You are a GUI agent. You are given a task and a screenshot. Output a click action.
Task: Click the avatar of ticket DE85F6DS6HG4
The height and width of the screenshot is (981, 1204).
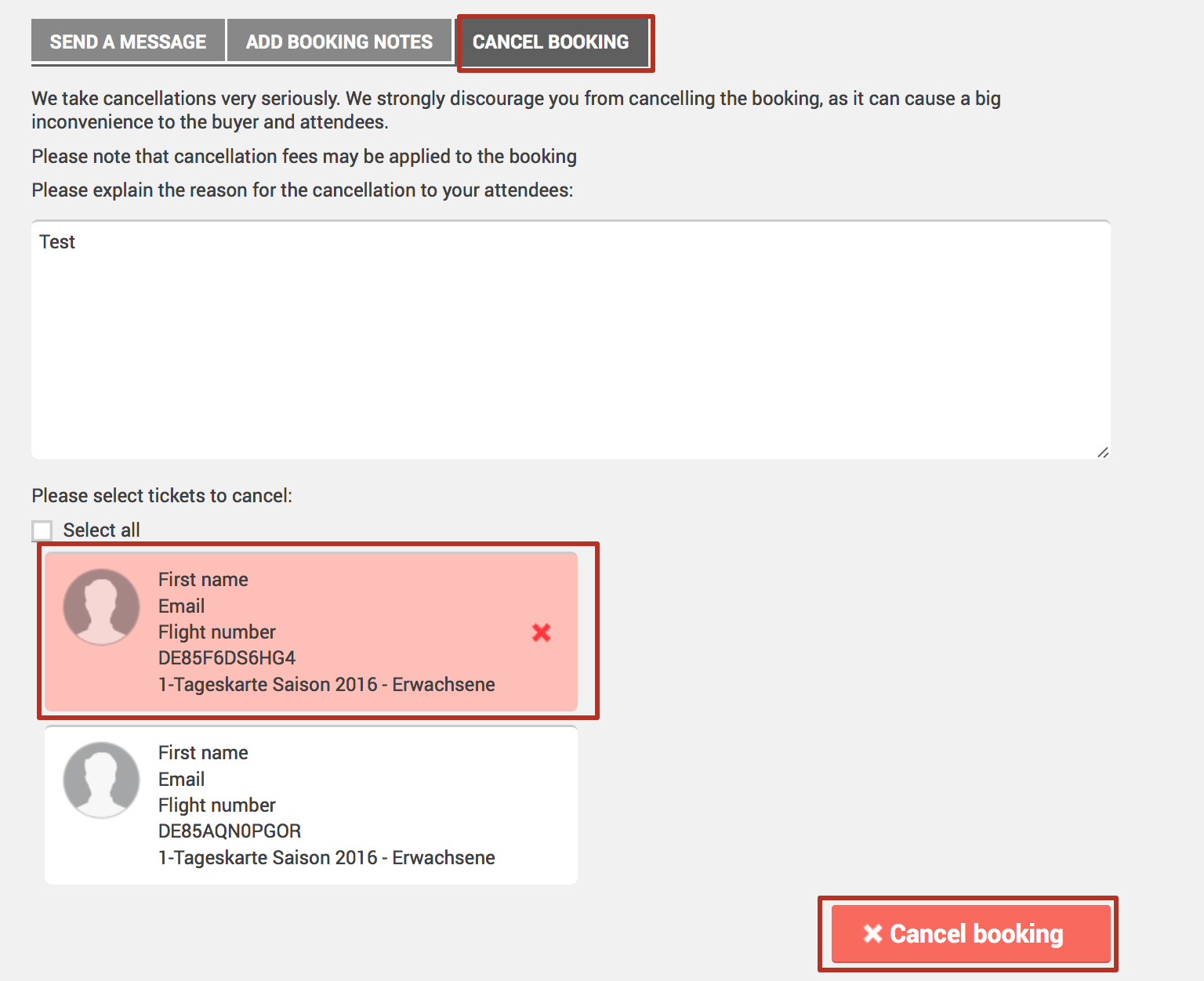(101, 607)
